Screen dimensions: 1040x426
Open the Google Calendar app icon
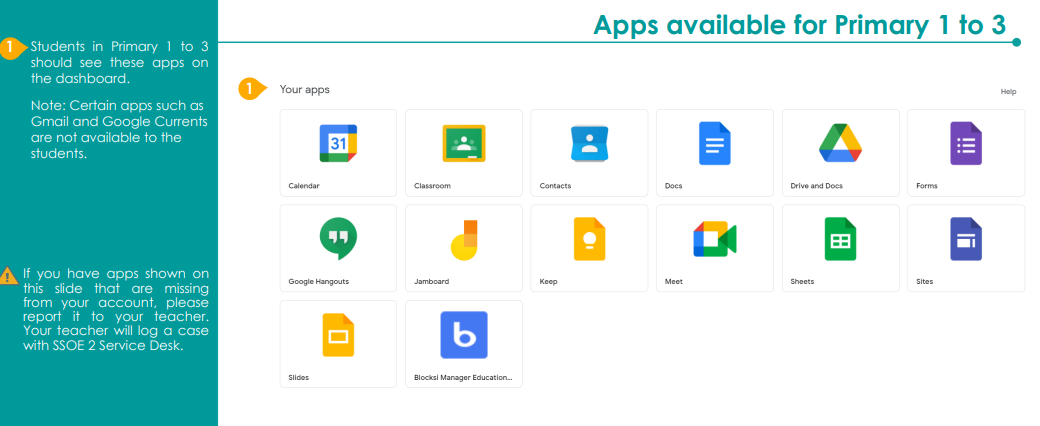pos(338,143)
